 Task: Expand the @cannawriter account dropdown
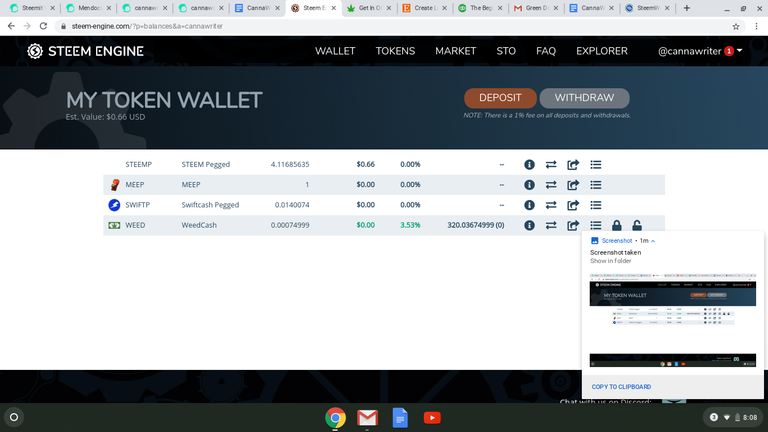click(700, 51)
